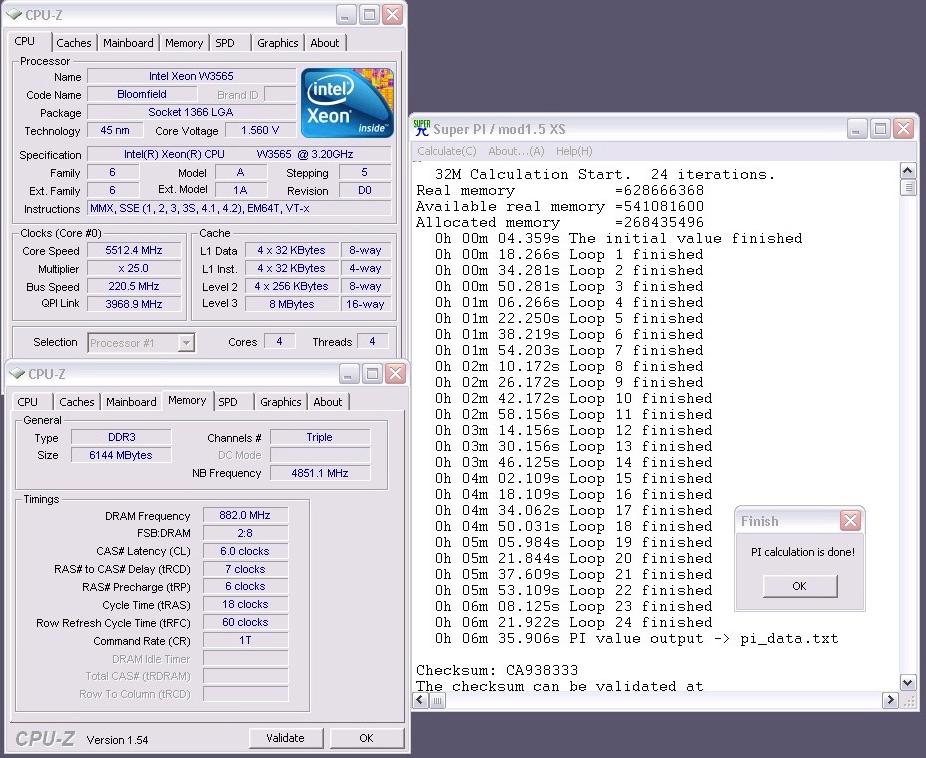Click the 32M Calculation Start line
This screenshot has width=926, height=758.
605,175
